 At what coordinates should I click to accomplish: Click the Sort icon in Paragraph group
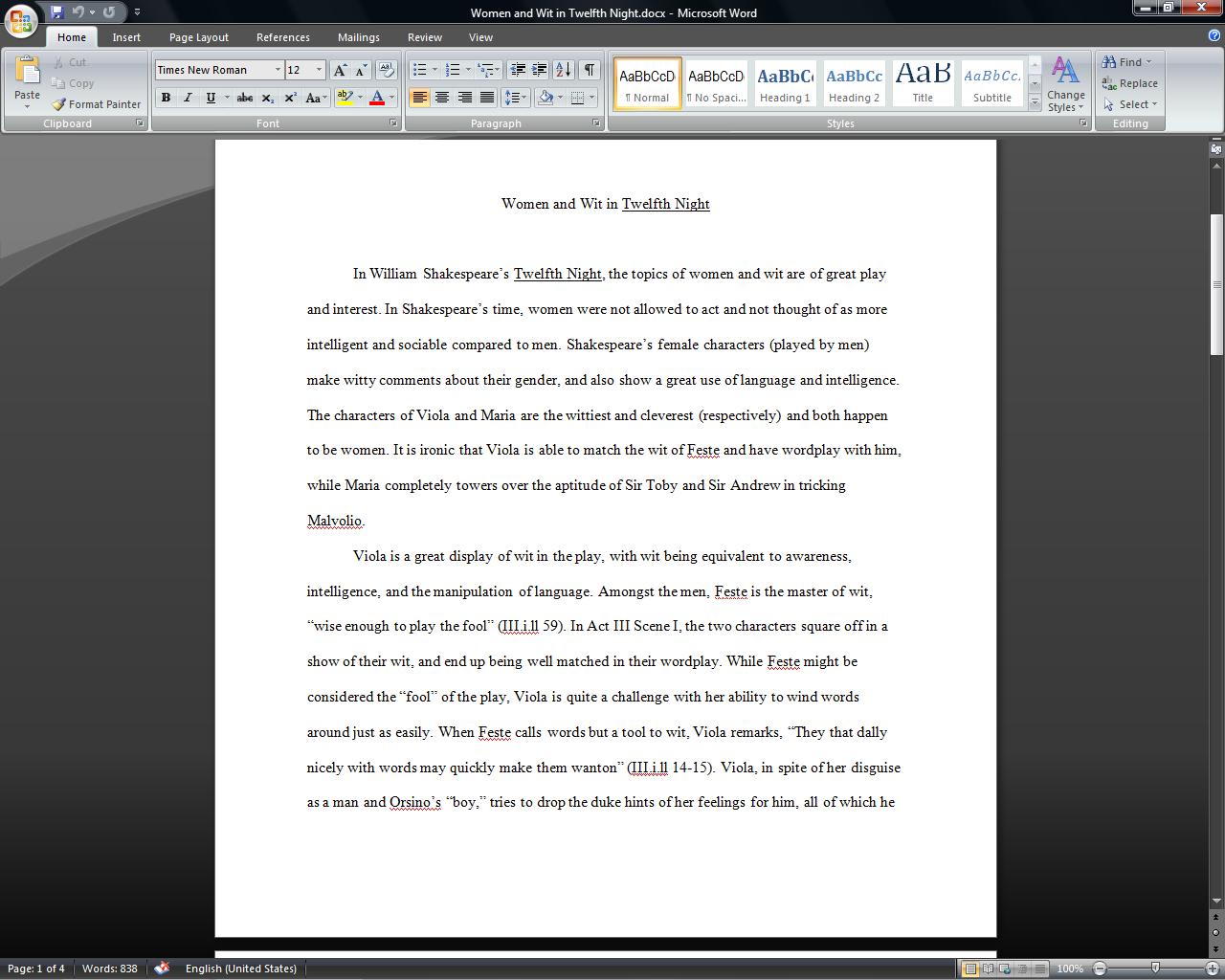(563, 70)
